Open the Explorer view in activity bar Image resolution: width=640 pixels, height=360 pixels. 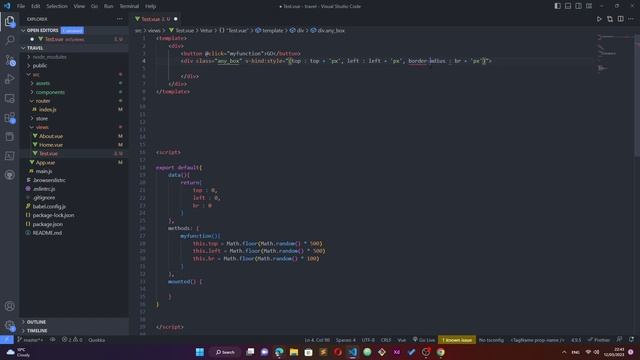point(9,21)
